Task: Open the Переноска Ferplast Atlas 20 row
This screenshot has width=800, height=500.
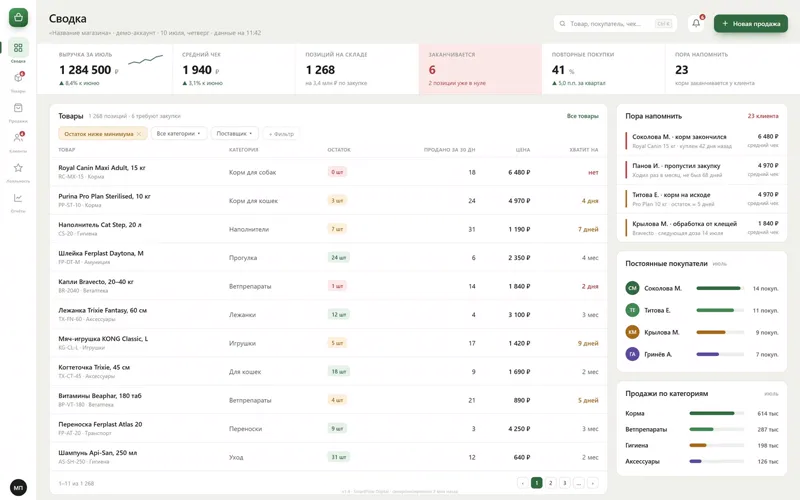Action: (x=329, y=429)
